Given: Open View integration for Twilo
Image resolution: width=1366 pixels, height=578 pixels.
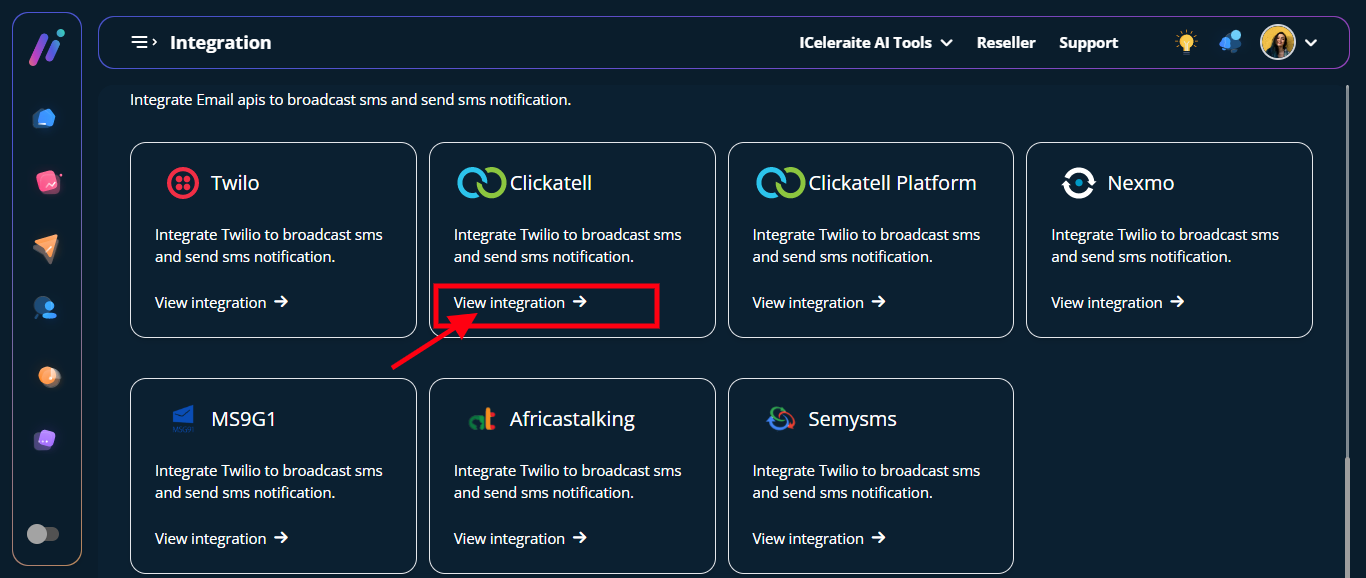Looking at the screenshot, I should (221, 302).
